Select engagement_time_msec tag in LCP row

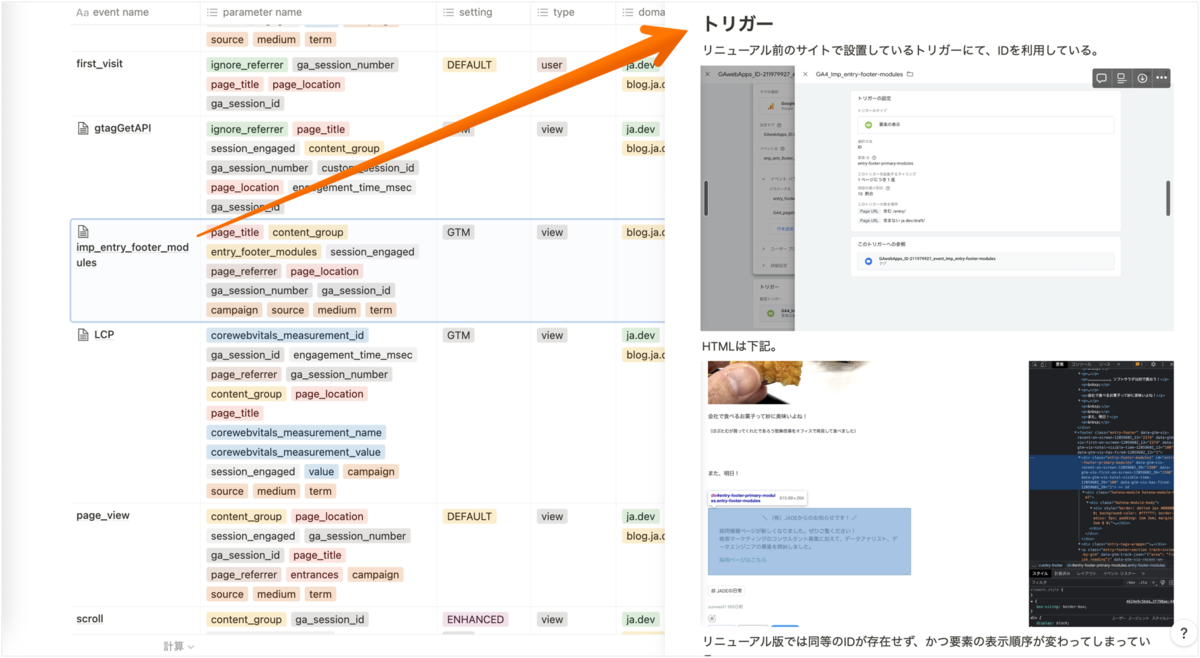(351, 355)
